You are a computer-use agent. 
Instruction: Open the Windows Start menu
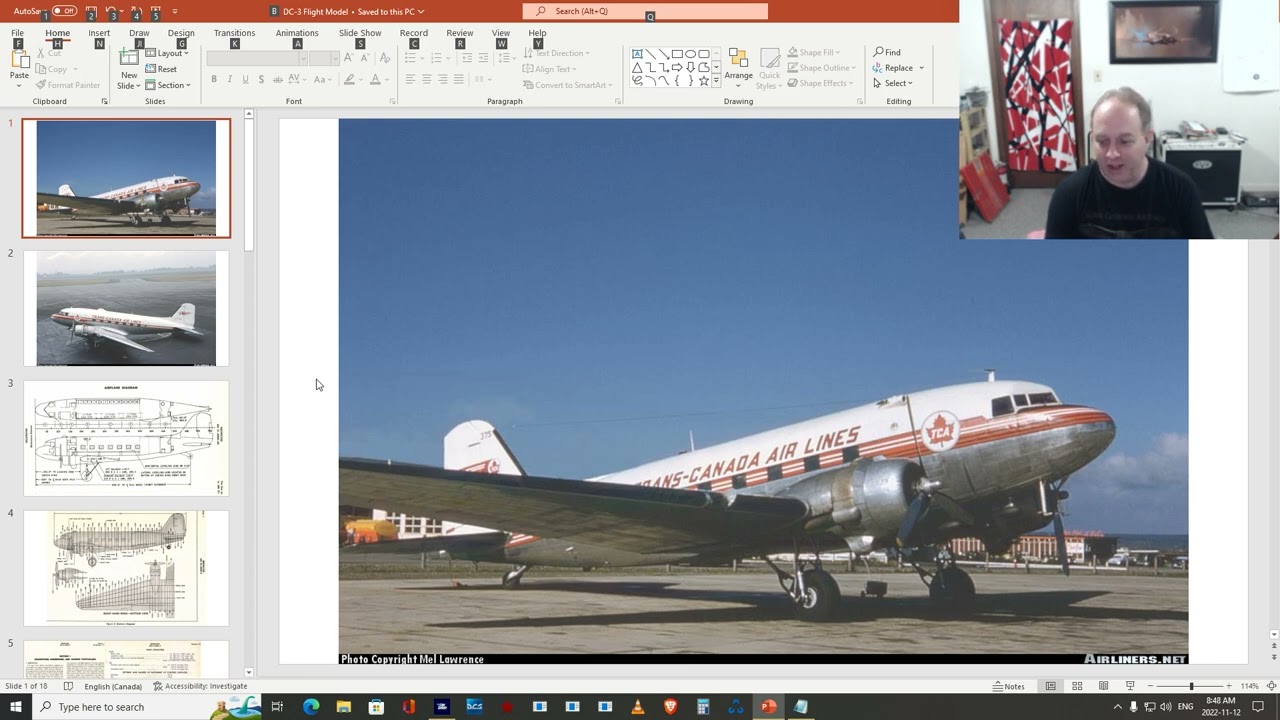[16, 707]
